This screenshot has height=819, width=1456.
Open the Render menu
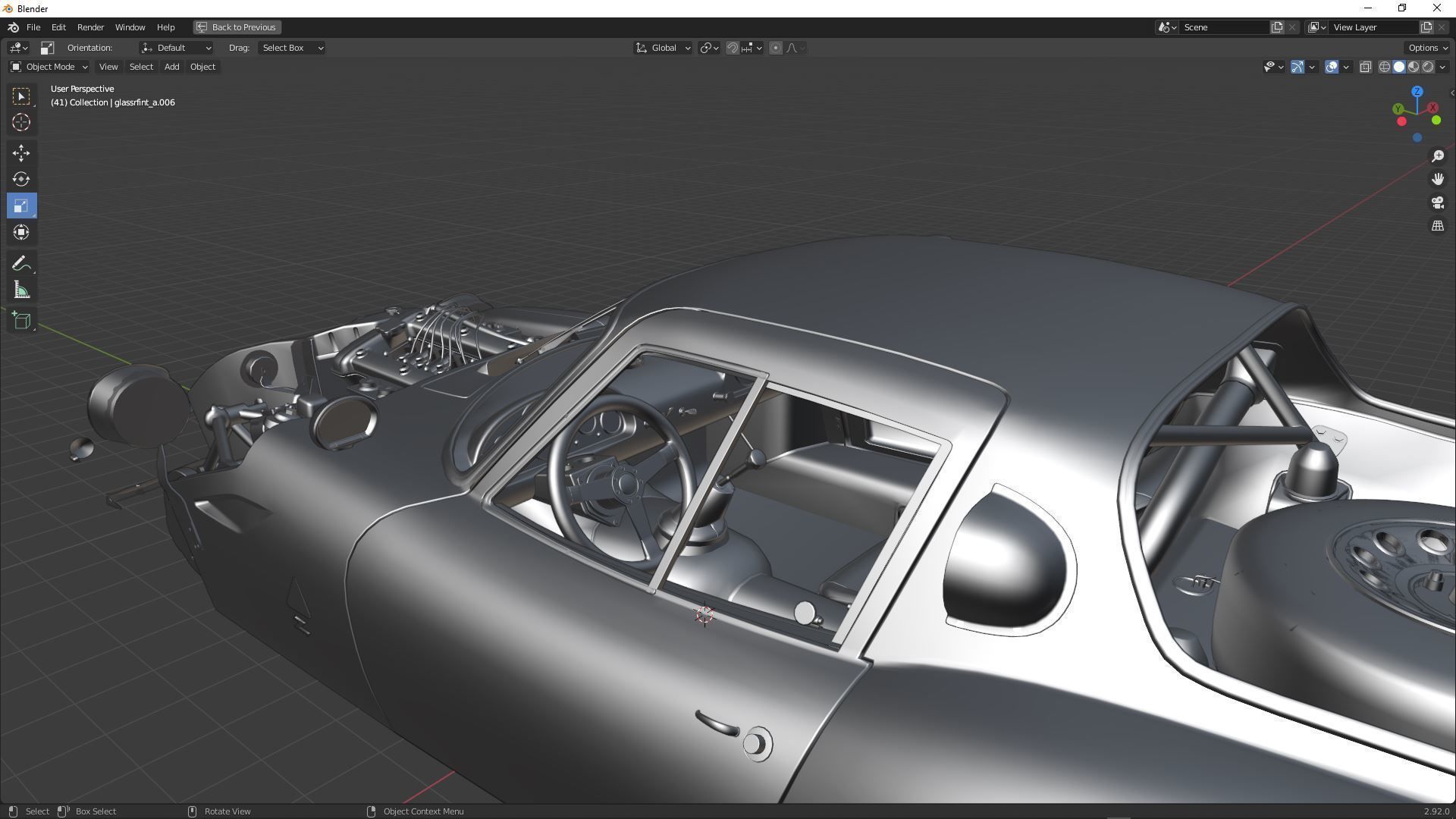(x=90, y=27)
